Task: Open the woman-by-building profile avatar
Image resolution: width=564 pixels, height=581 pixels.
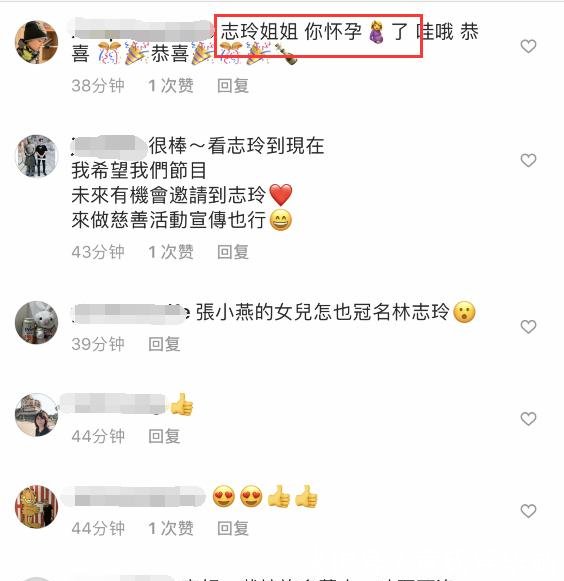Action: tap(36, 415)
